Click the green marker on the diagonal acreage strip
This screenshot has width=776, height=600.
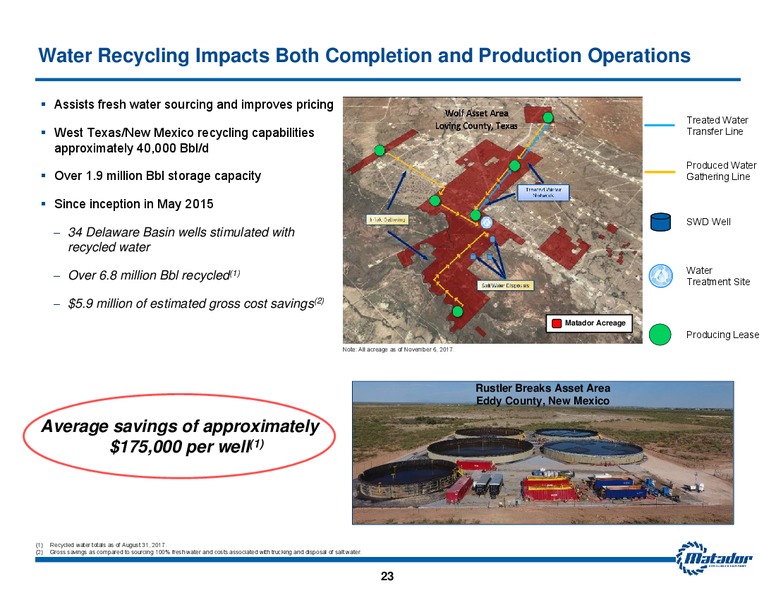point(380,150)
